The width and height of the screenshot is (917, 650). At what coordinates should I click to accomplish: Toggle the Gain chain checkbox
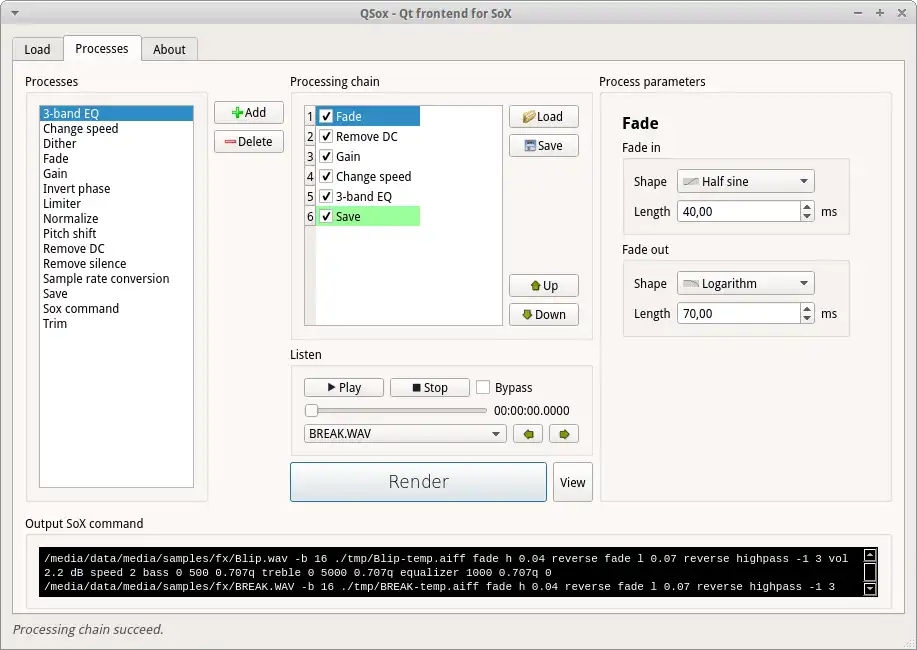coord(326,156)
